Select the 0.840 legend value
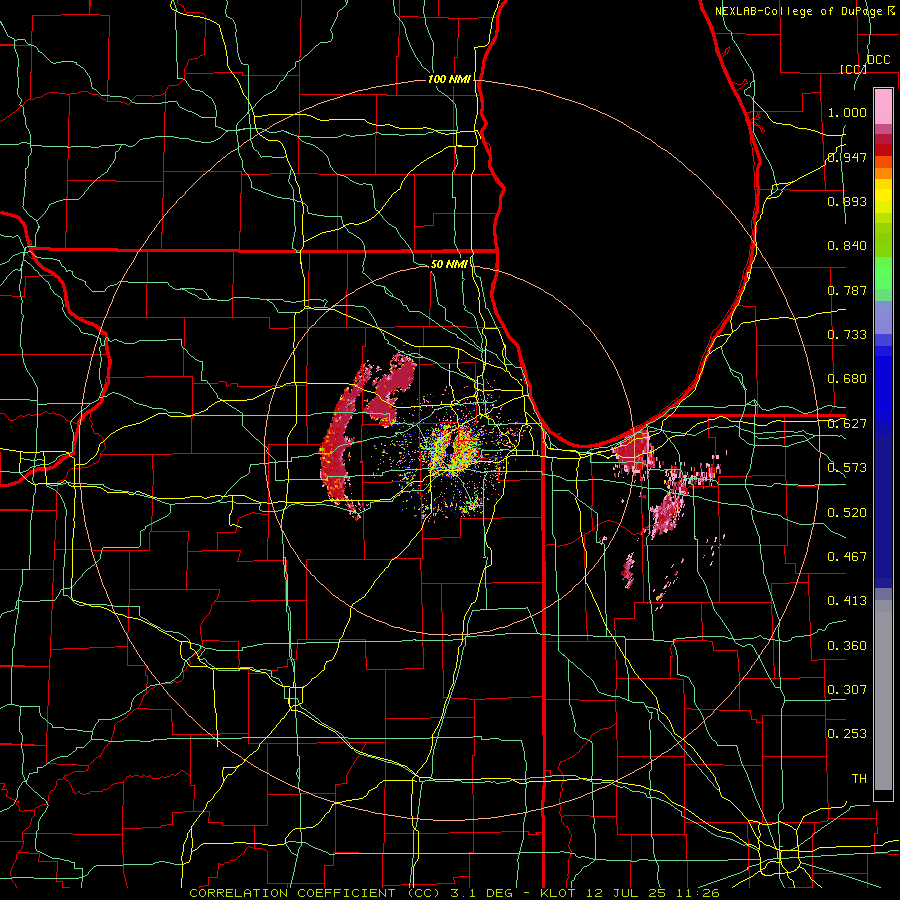 click(x=847, y=246)
